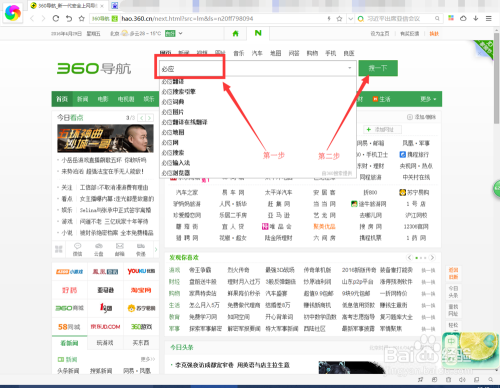Expand more tools arrow beside 快递

tap(156, 249)
